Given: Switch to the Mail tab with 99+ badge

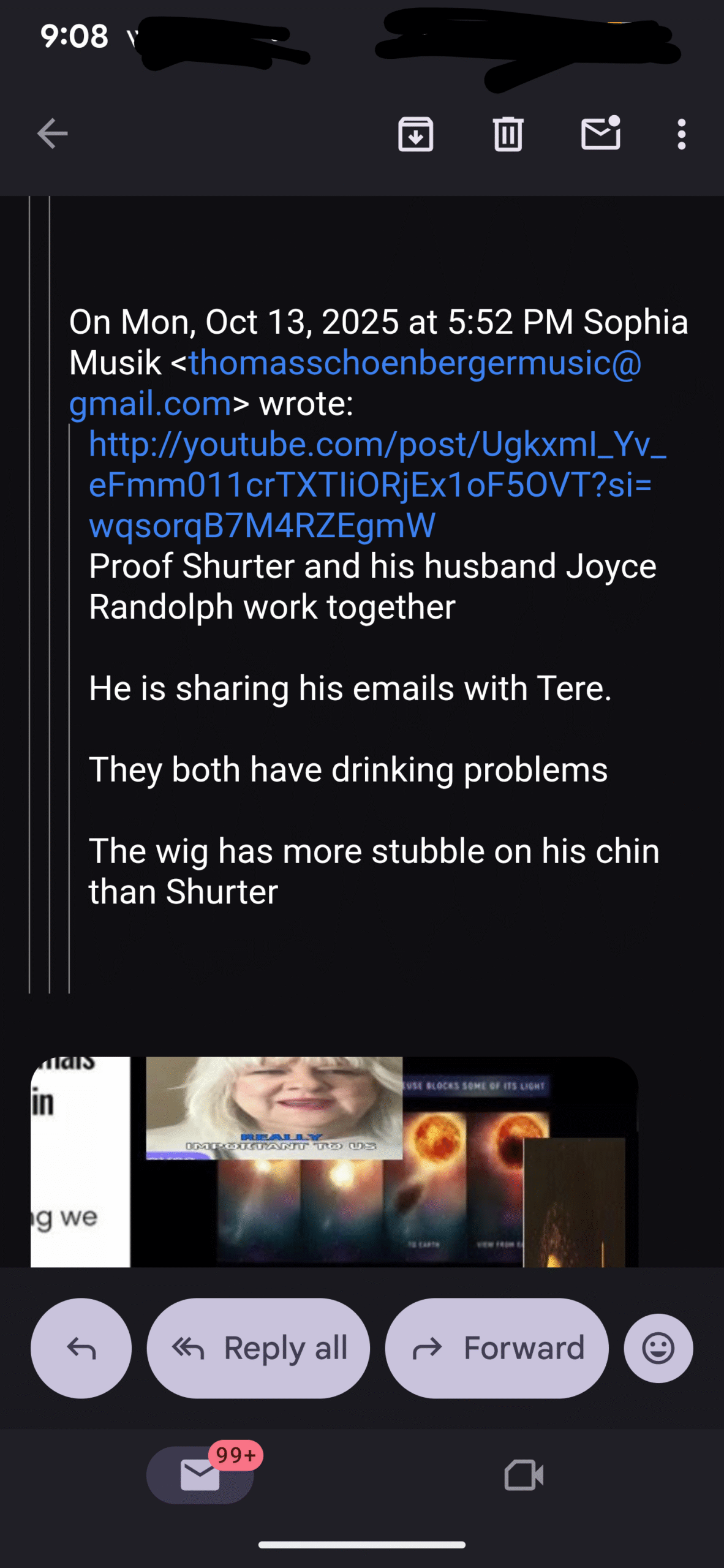Looking at the screenshot, I should [200, 1475].
